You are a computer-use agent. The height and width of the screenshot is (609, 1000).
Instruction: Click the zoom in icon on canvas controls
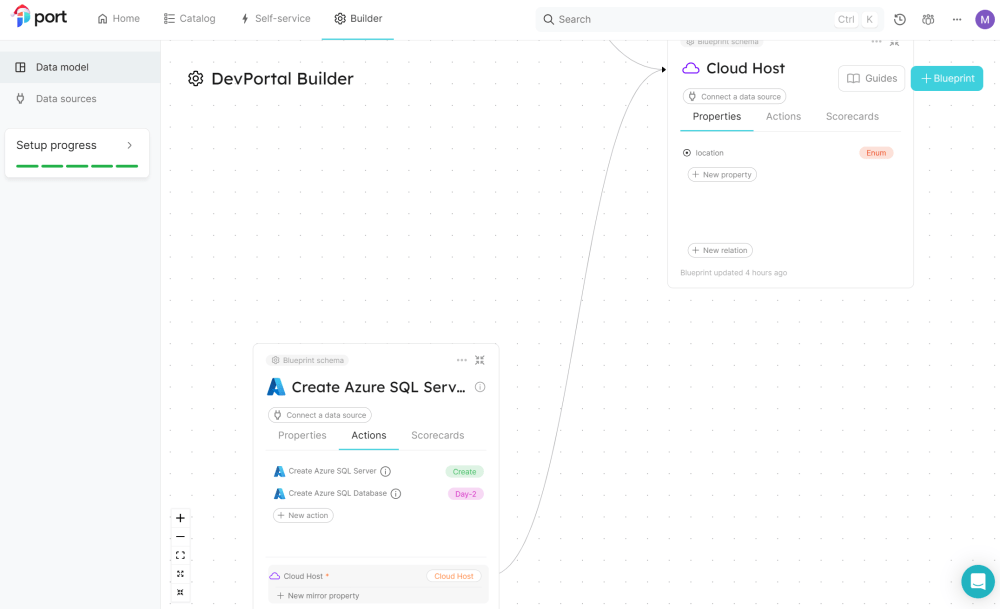point(180,518)
